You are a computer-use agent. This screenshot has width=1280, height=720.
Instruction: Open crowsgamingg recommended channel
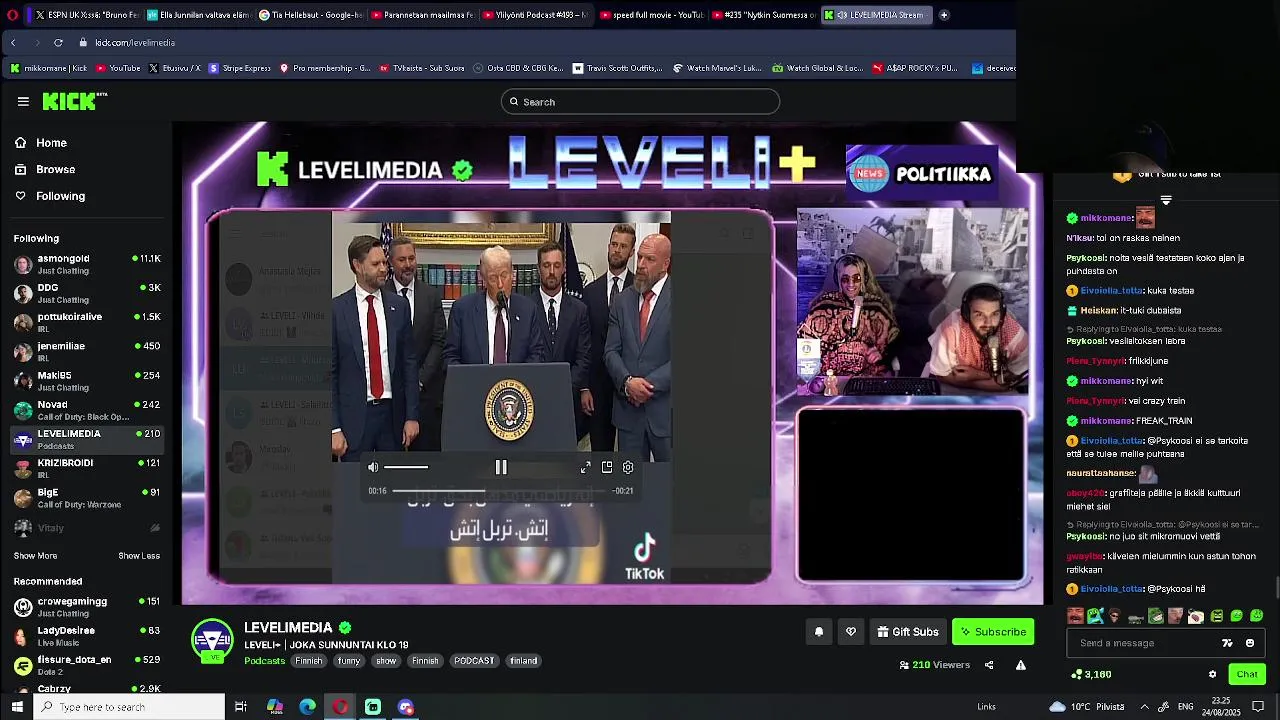tap(87, 607)
